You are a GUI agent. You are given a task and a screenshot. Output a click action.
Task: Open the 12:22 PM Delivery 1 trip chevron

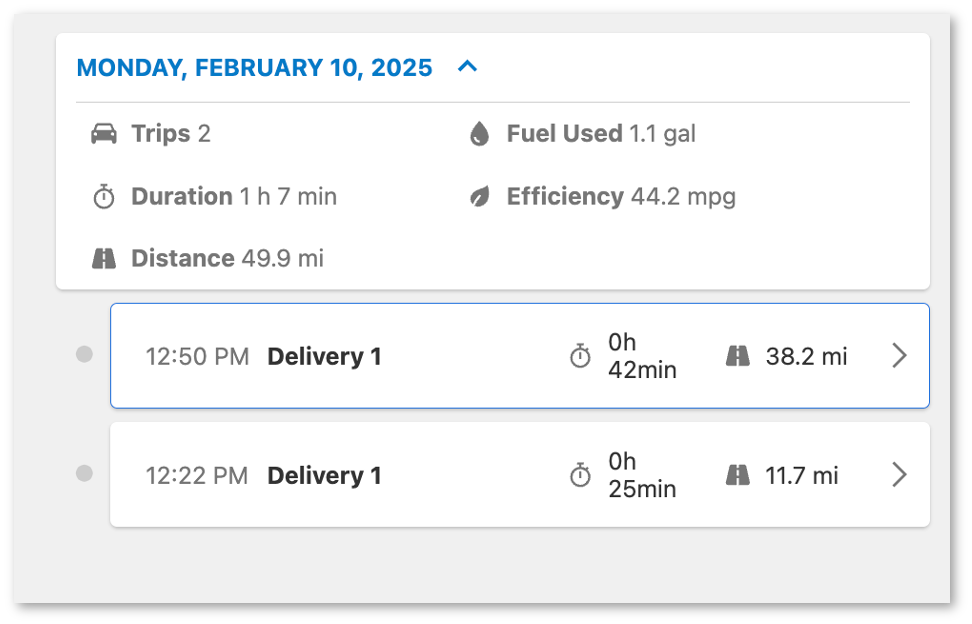[899, 475]
